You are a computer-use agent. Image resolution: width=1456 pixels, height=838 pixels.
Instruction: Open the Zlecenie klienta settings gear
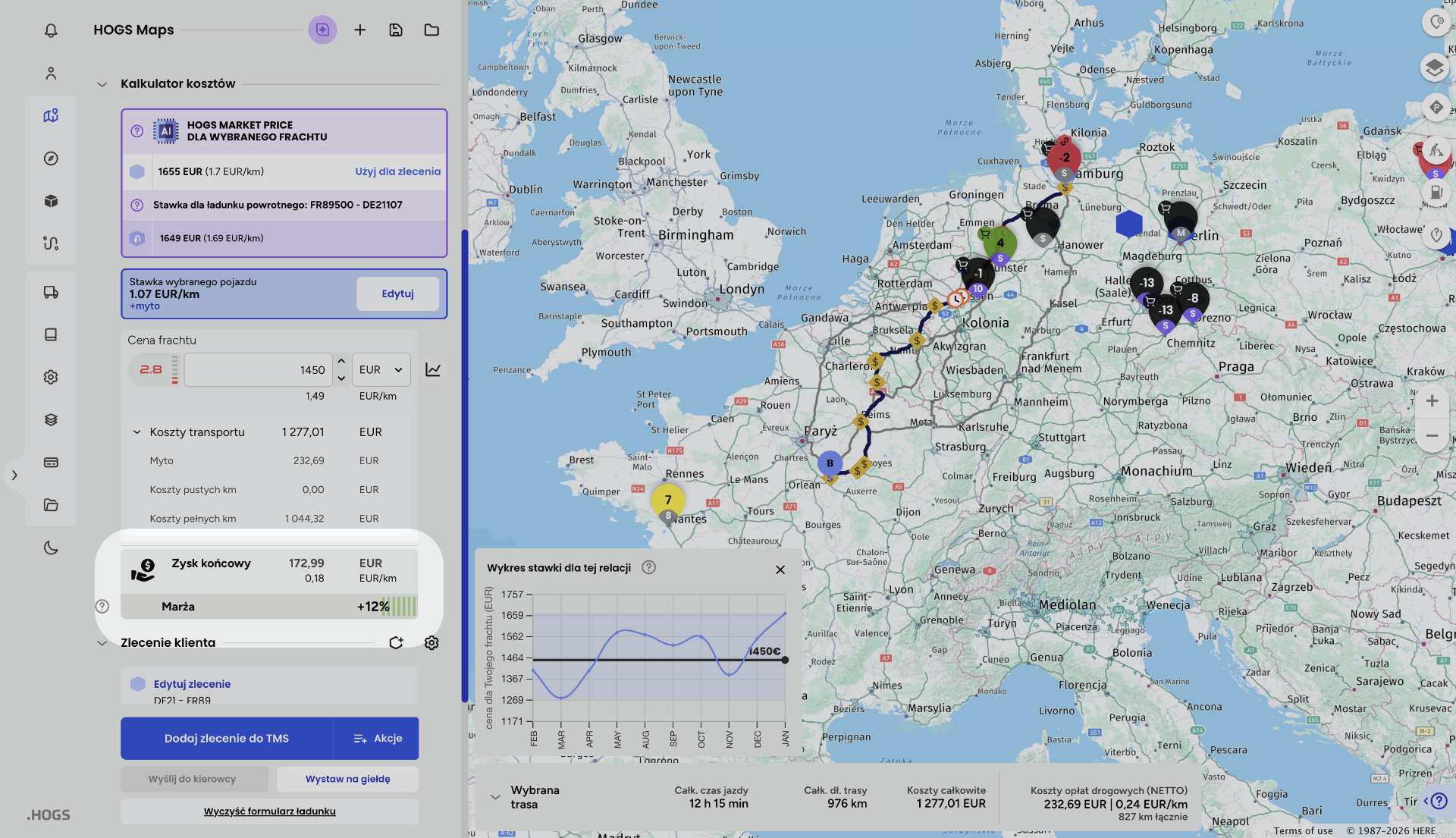[431, 642]
